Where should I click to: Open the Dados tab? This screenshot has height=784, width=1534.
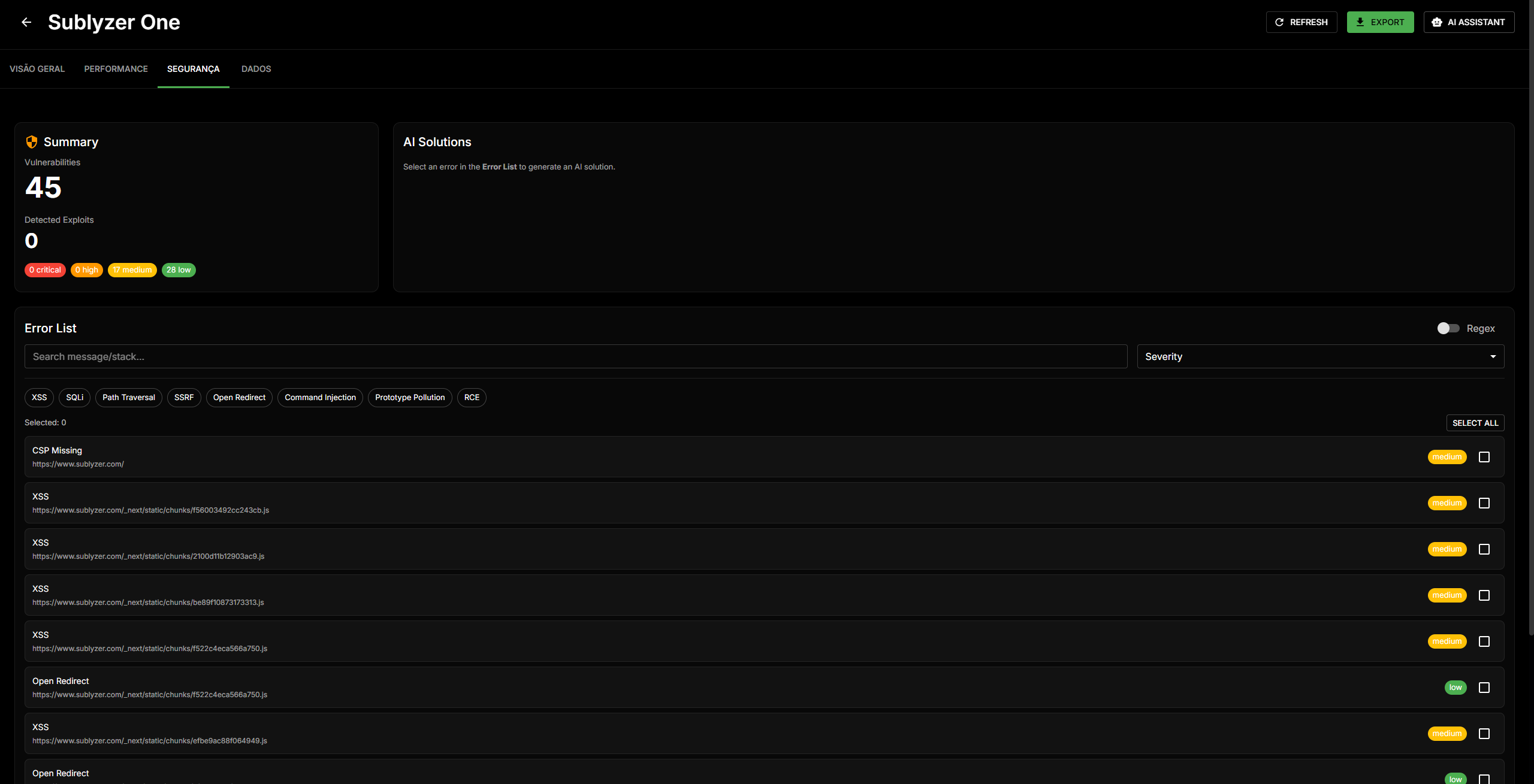pyautogui.click(x=256, y=69)
